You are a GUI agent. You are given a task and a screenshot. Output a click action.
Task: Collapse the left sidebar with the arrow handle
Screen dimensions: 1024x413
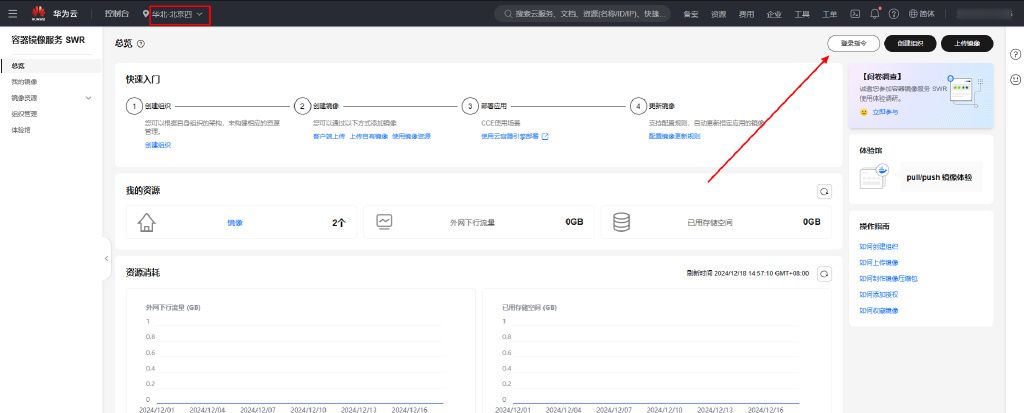tap(106, 258)
